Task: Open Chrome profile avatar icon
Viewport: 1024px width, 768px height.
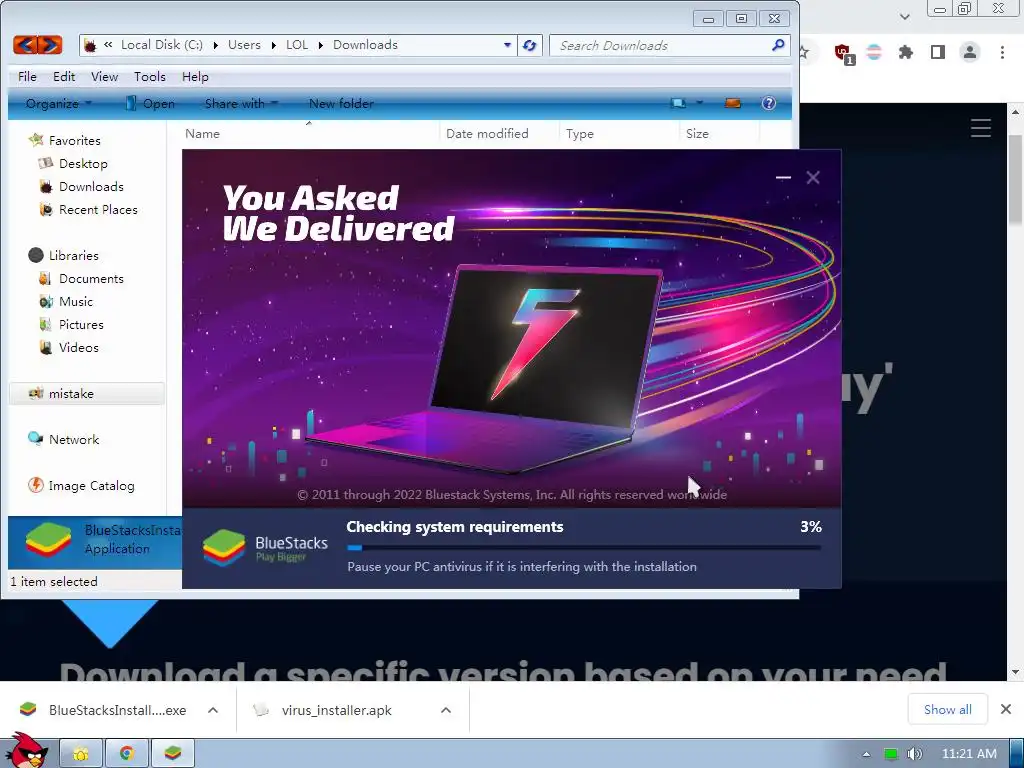Action: (x=970, y=52)
